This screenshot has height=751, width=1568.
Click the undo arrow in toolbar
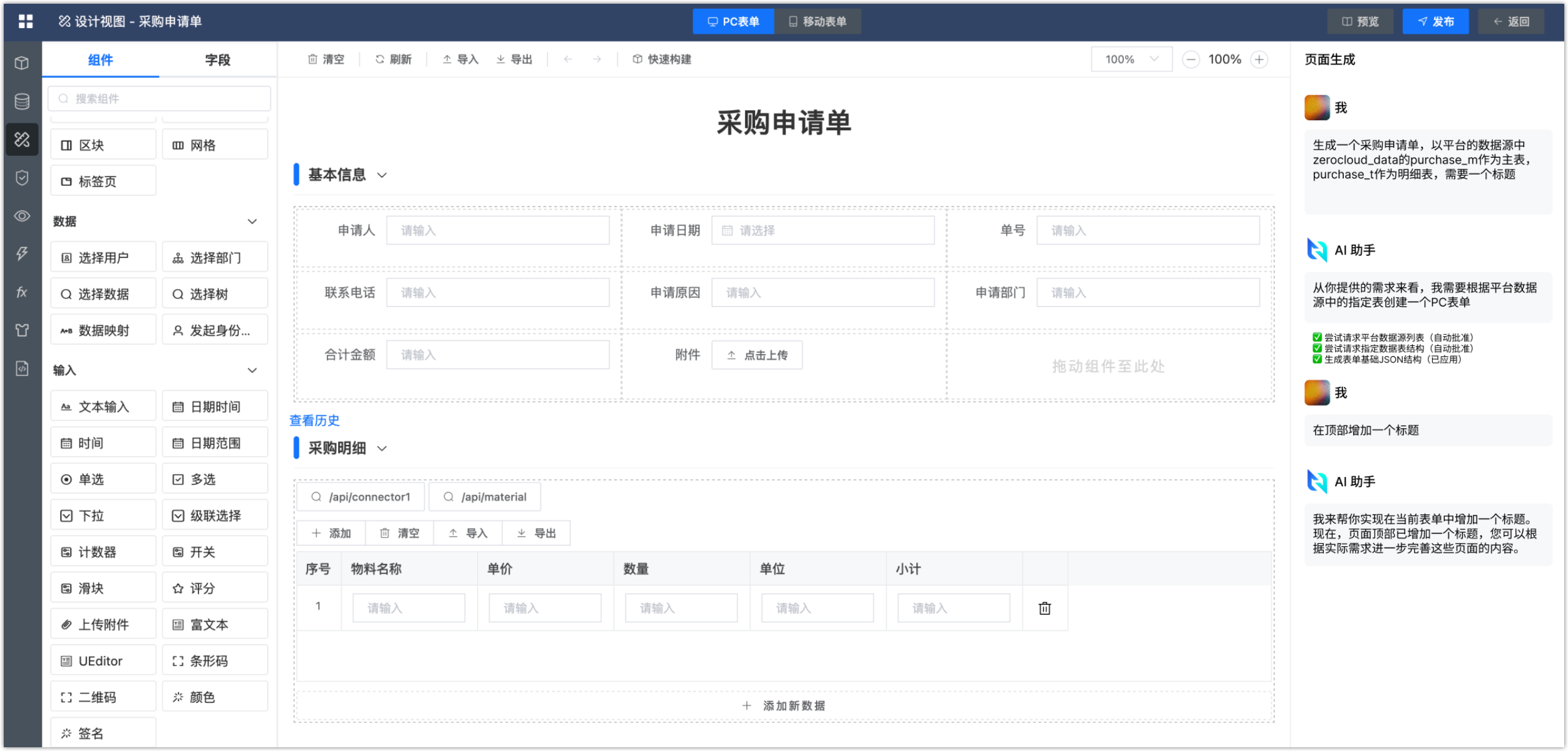pos(568,59)
